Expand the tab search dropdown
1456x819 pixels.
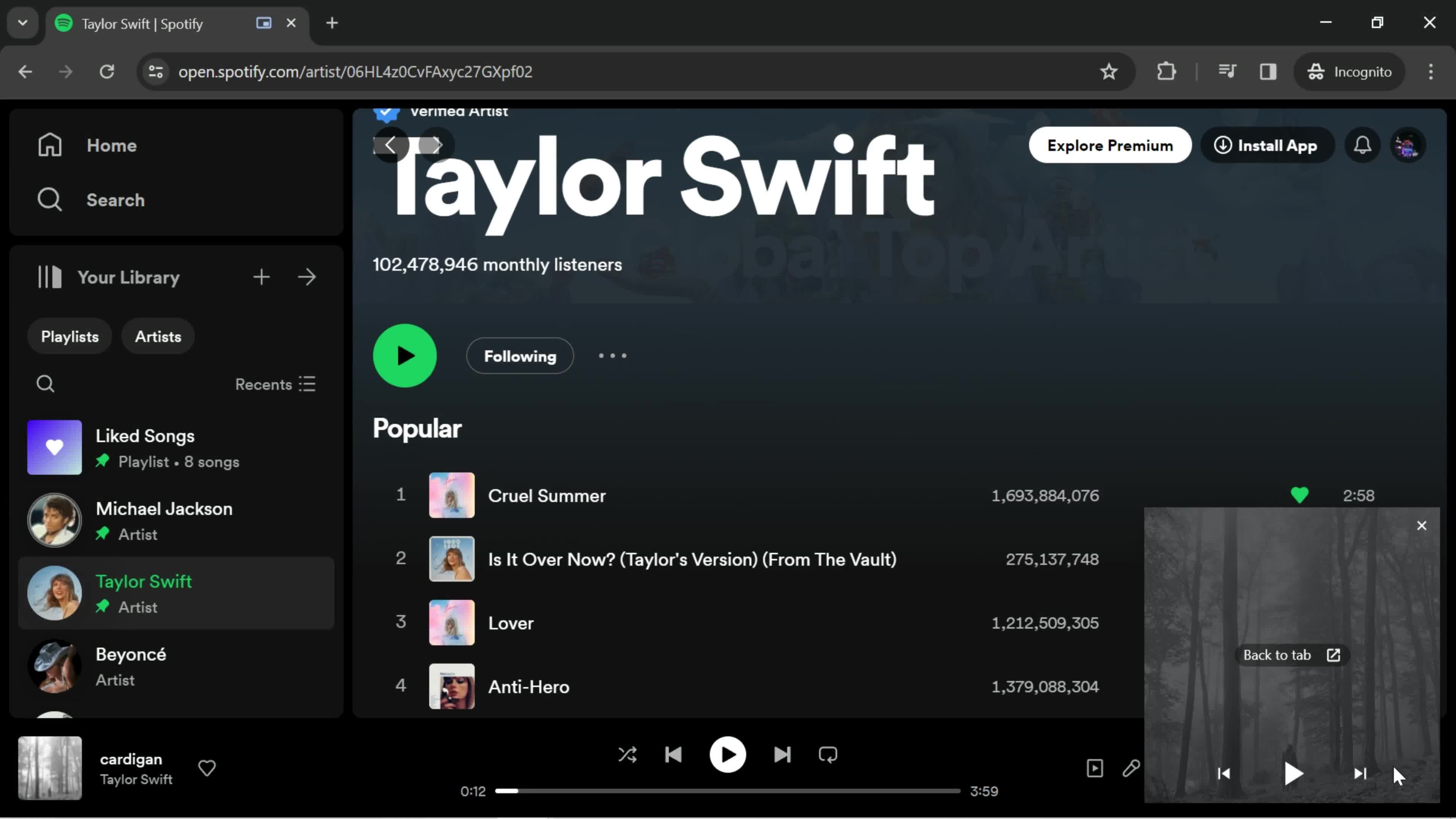click(x=23, y=23)
